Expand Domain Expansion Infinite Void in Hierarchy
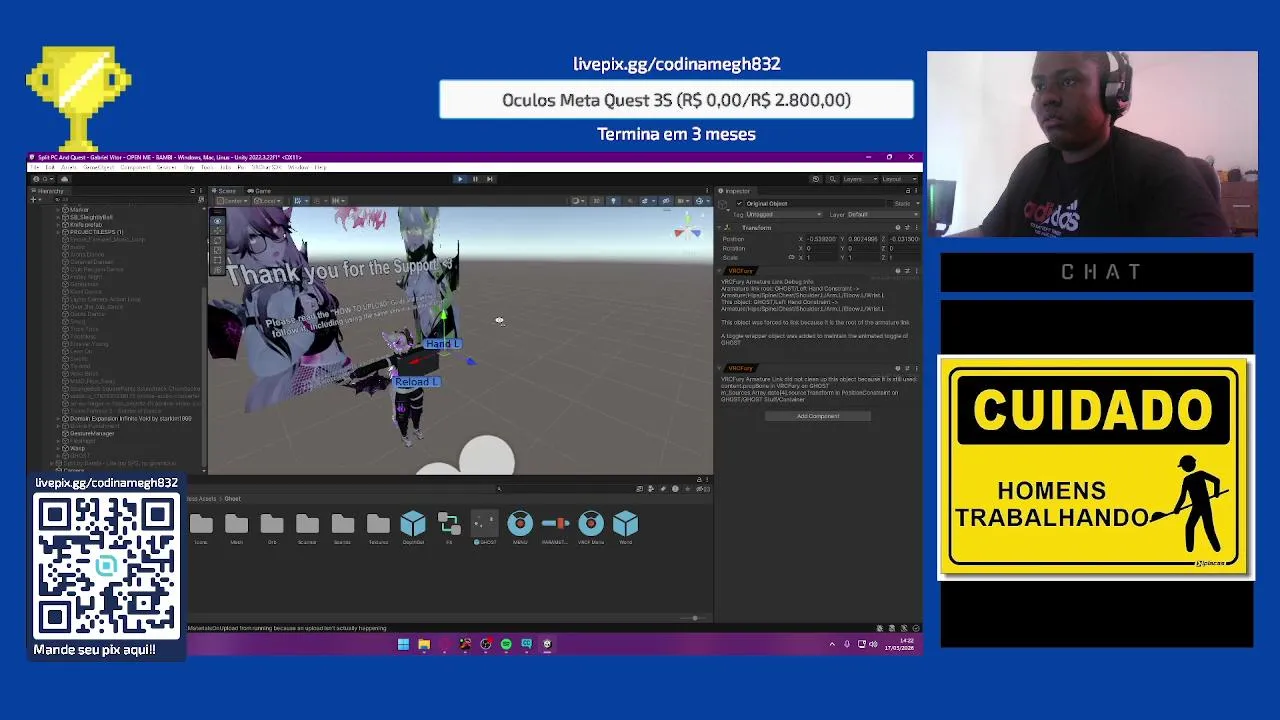 [x=58, y=418]
